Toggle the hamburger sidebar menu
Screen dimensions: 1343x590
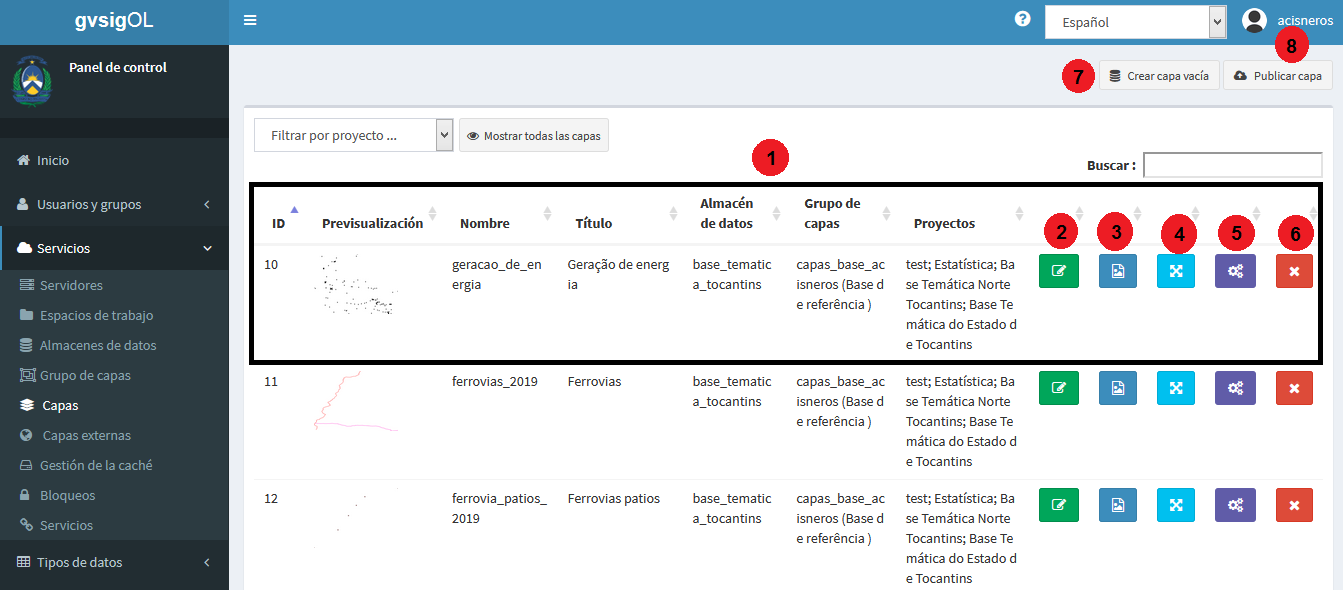(250, 20)
